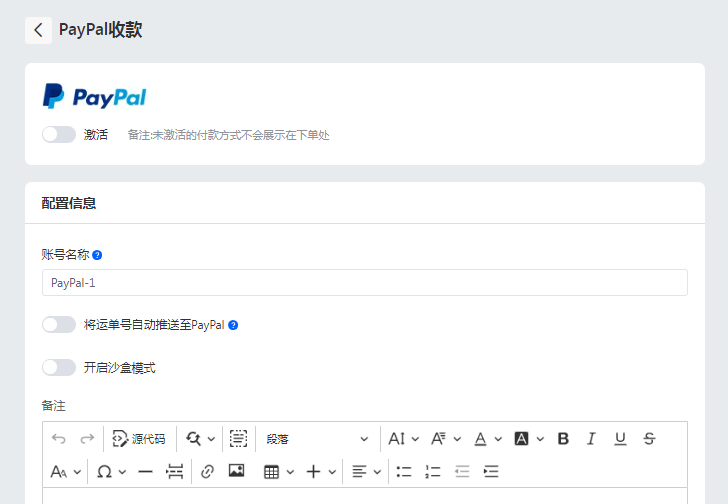
Task: Undo last edit in editor
Action: pos(58,439)
